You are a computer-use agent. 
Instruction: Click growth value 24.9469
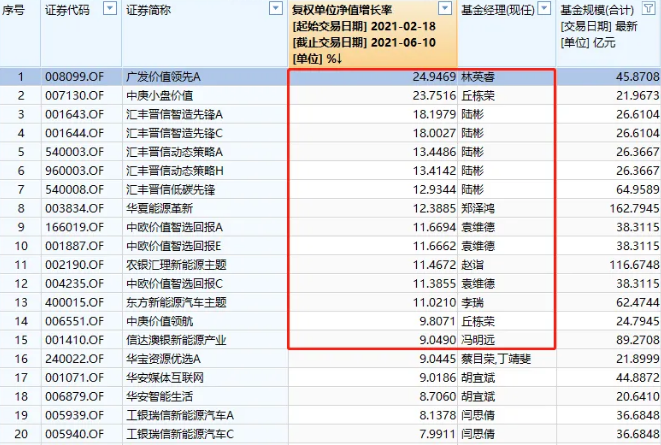434,77
